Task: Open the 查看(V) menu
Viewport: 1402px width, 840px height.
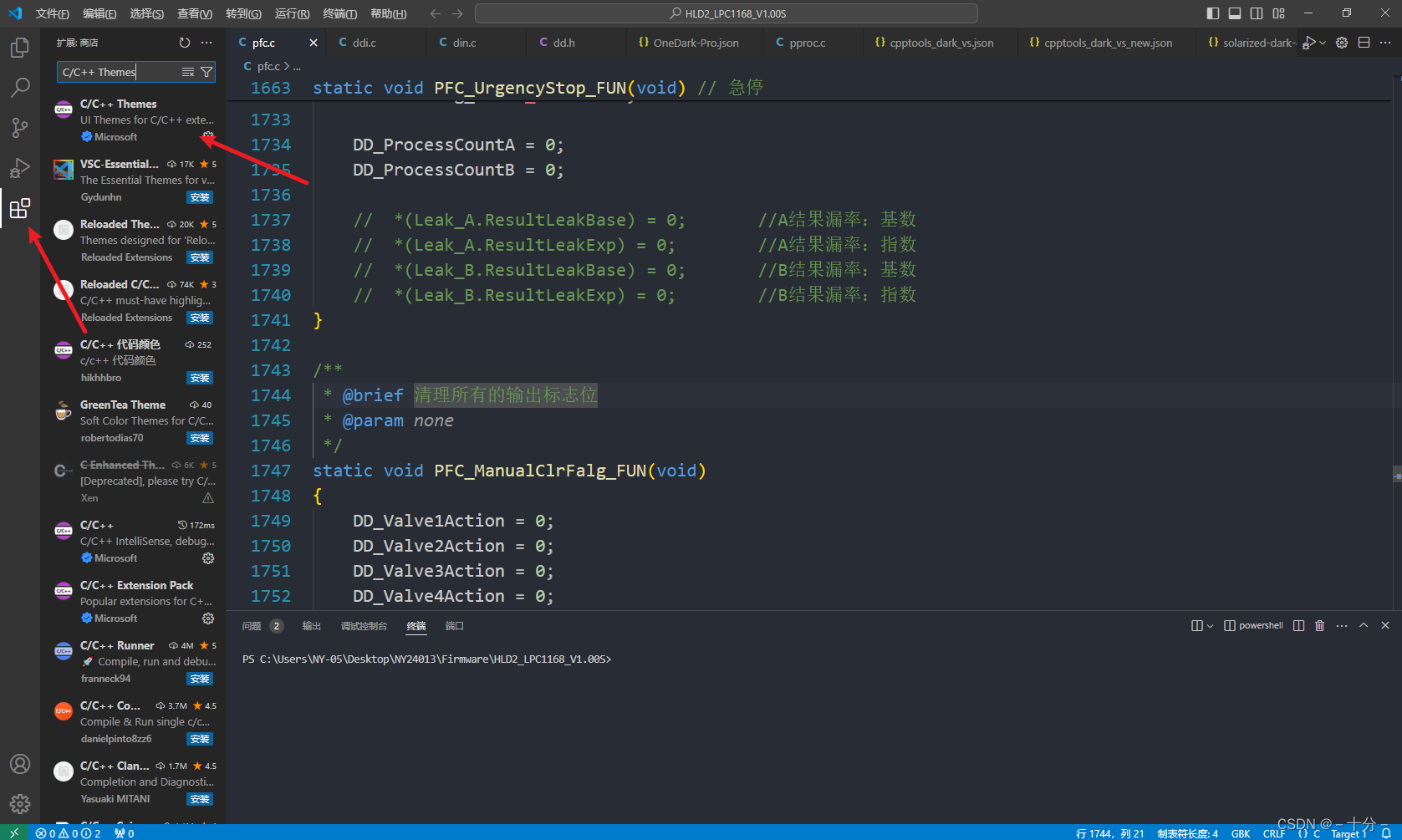Action: point(195,13)
